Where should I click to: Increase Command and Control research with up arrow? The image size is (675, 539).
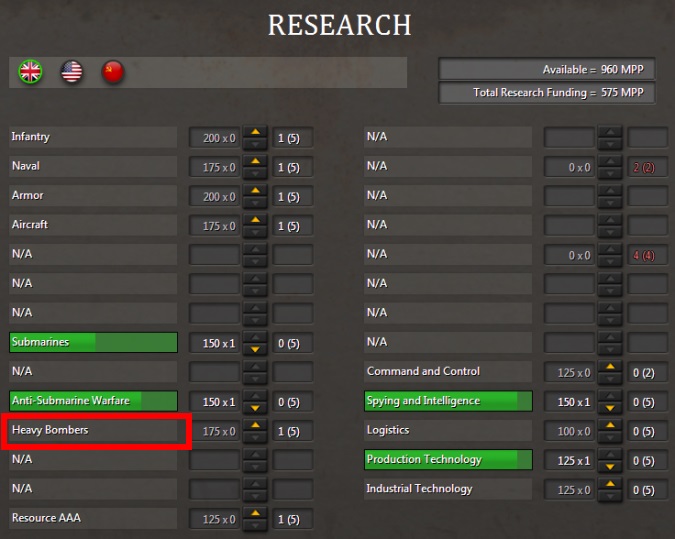tap(610, 367)
